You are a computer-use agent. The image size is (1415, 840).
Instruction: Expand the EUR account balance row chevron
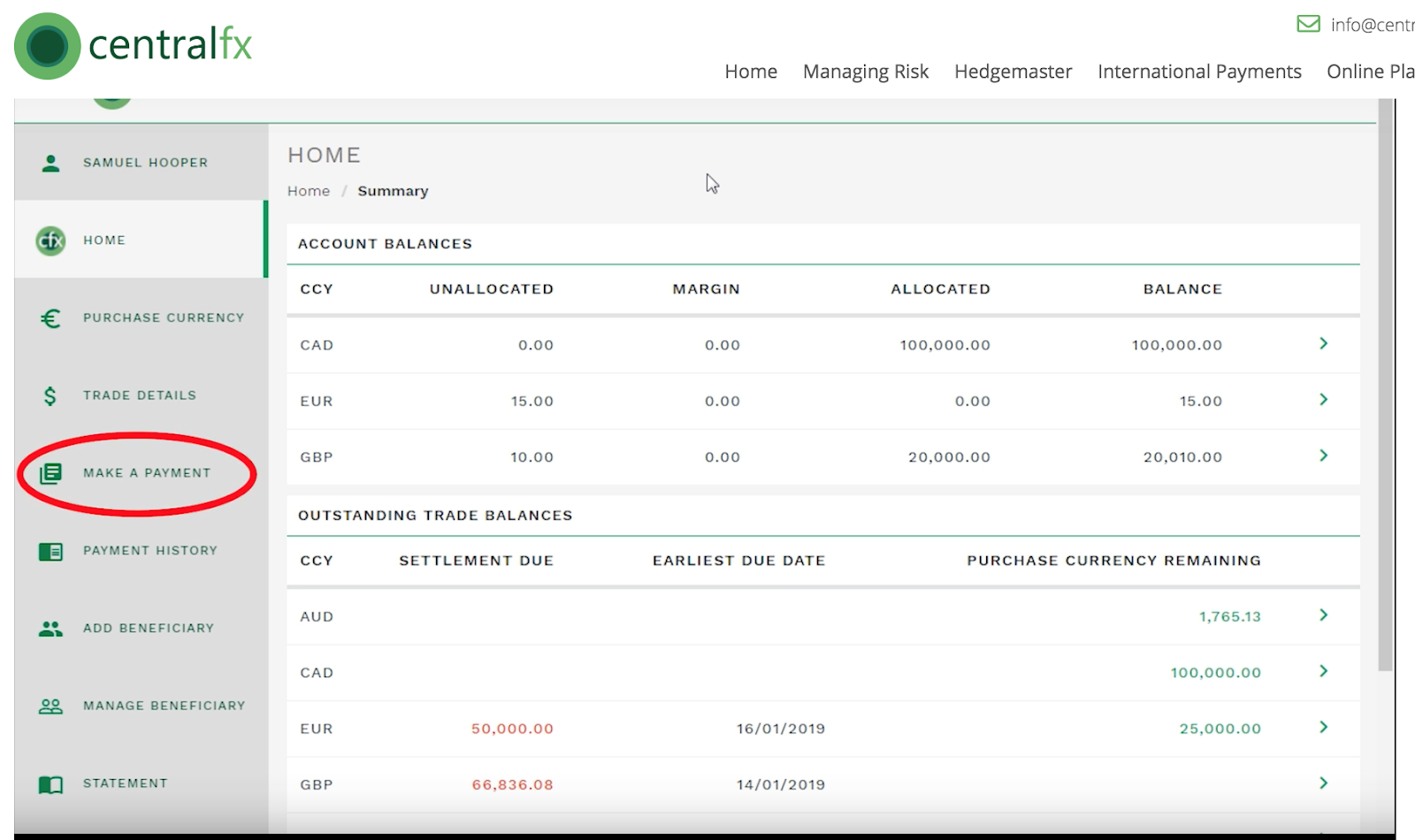[x=1323, y=400]
